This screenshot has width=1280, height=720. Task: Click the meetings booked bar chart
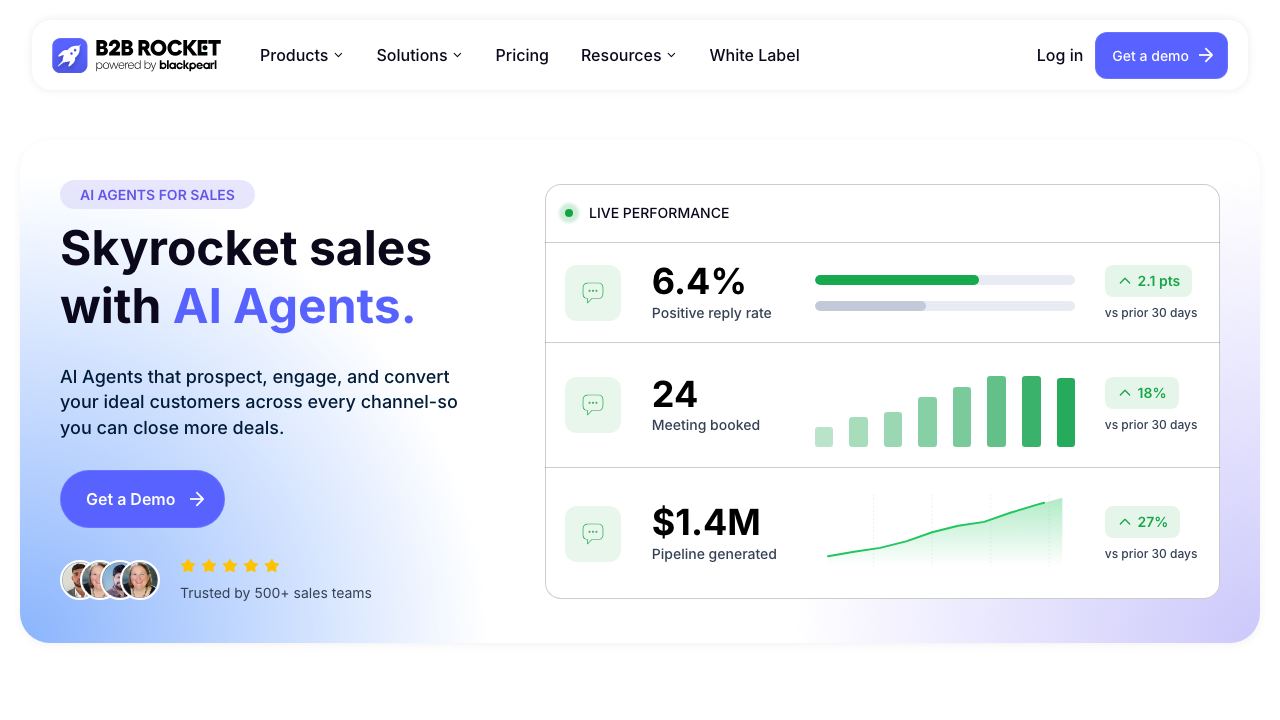click(x=945, y=411)
